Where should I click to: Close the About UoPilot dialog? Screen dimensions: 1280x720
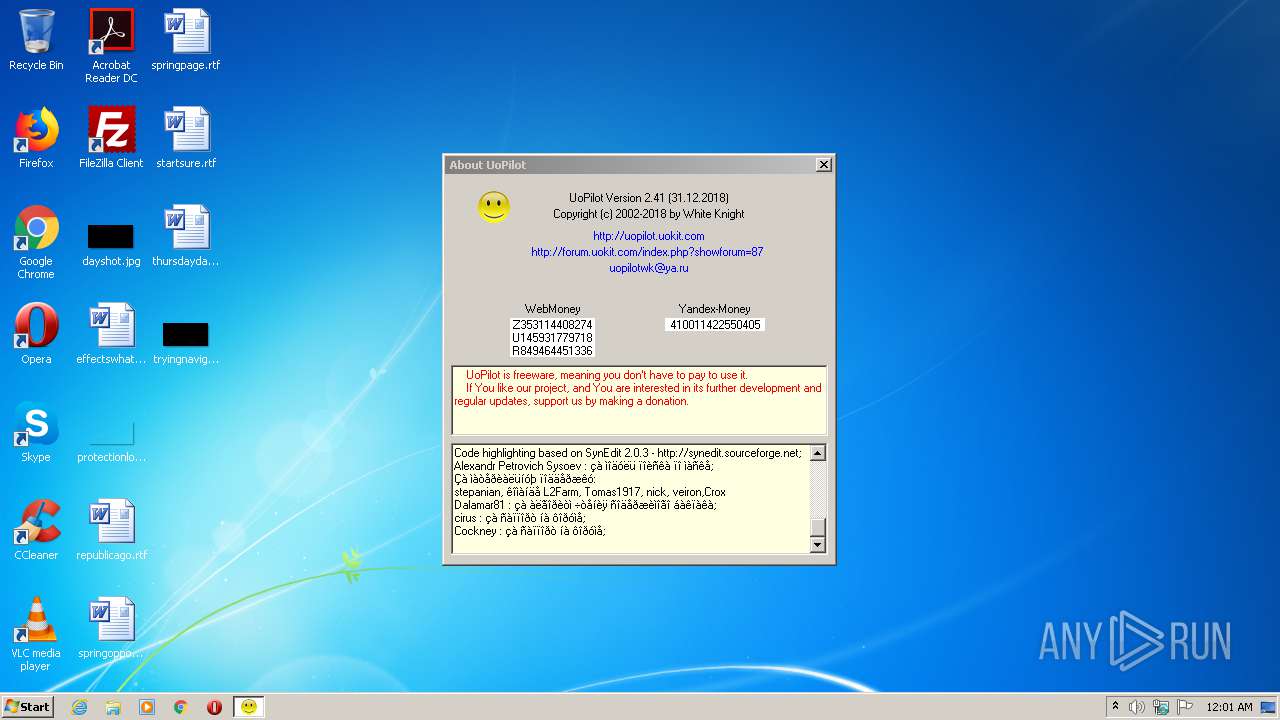click(823, 165)
